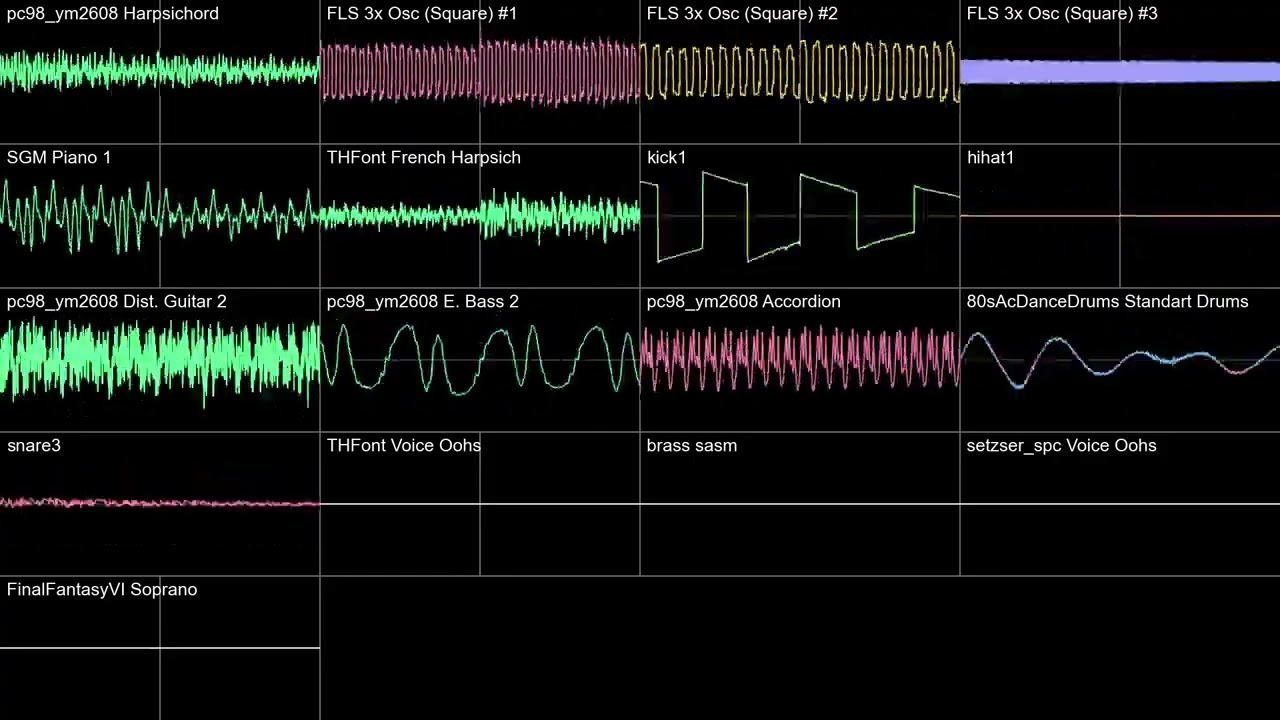
Task: Click the yellow Square #2 oscilloscope waveform
Action: point(800,72)
